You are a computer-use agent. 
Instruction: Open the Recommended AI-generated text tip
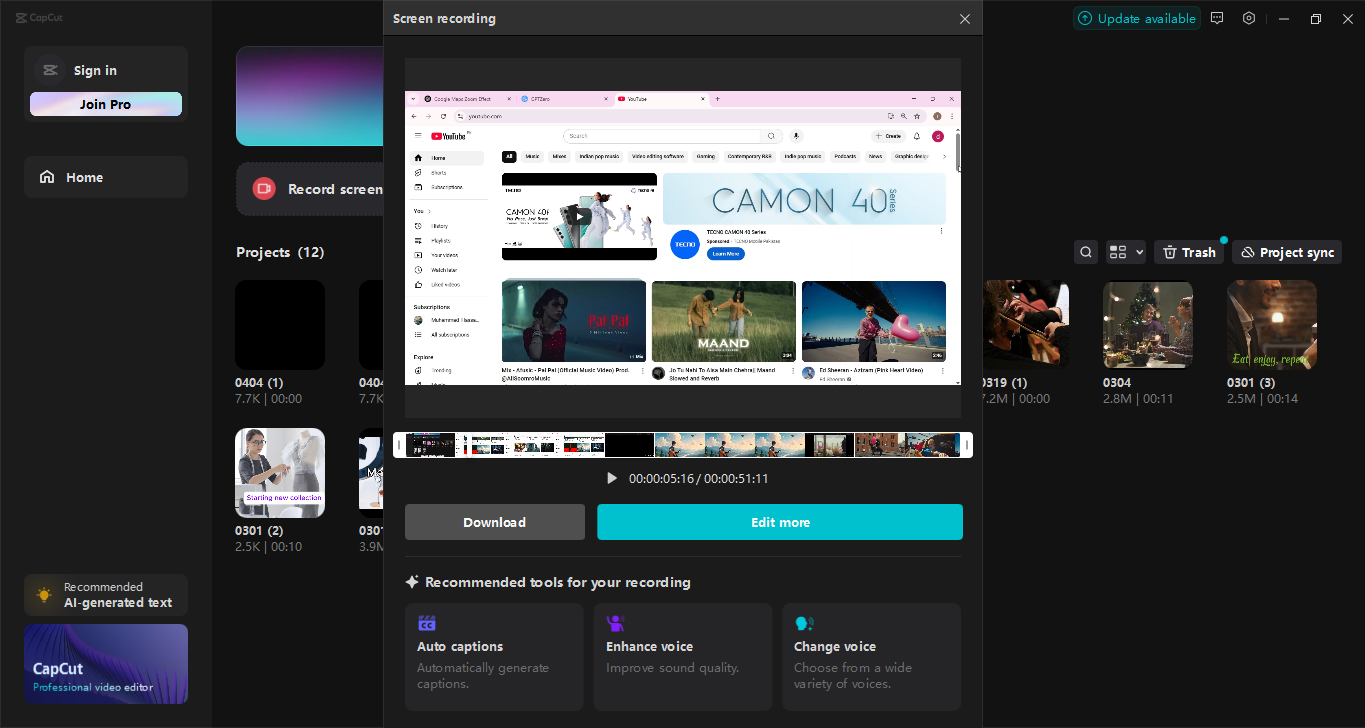(x=106, y=595)
